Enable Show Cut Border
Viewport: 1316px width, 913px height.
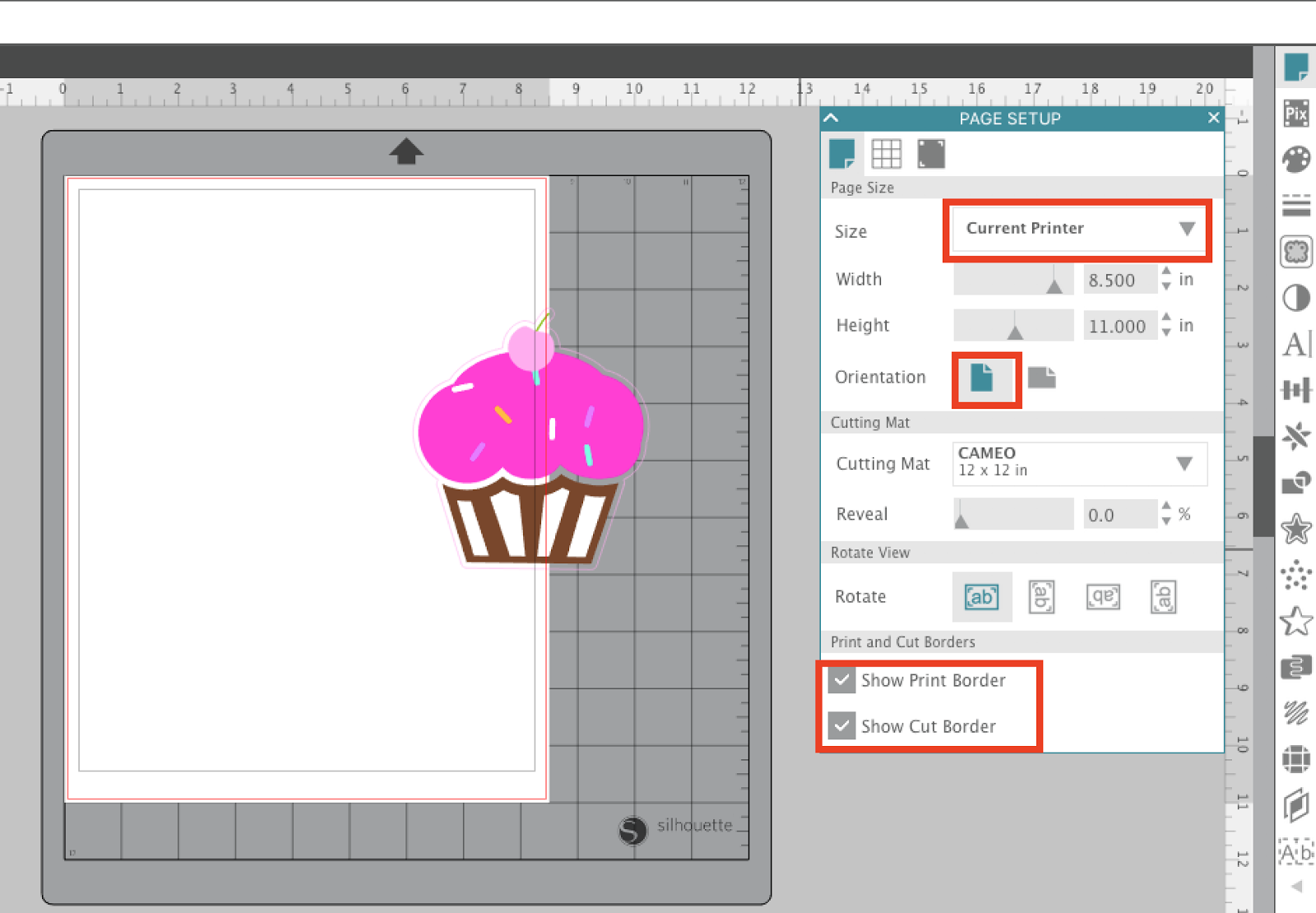841,726
